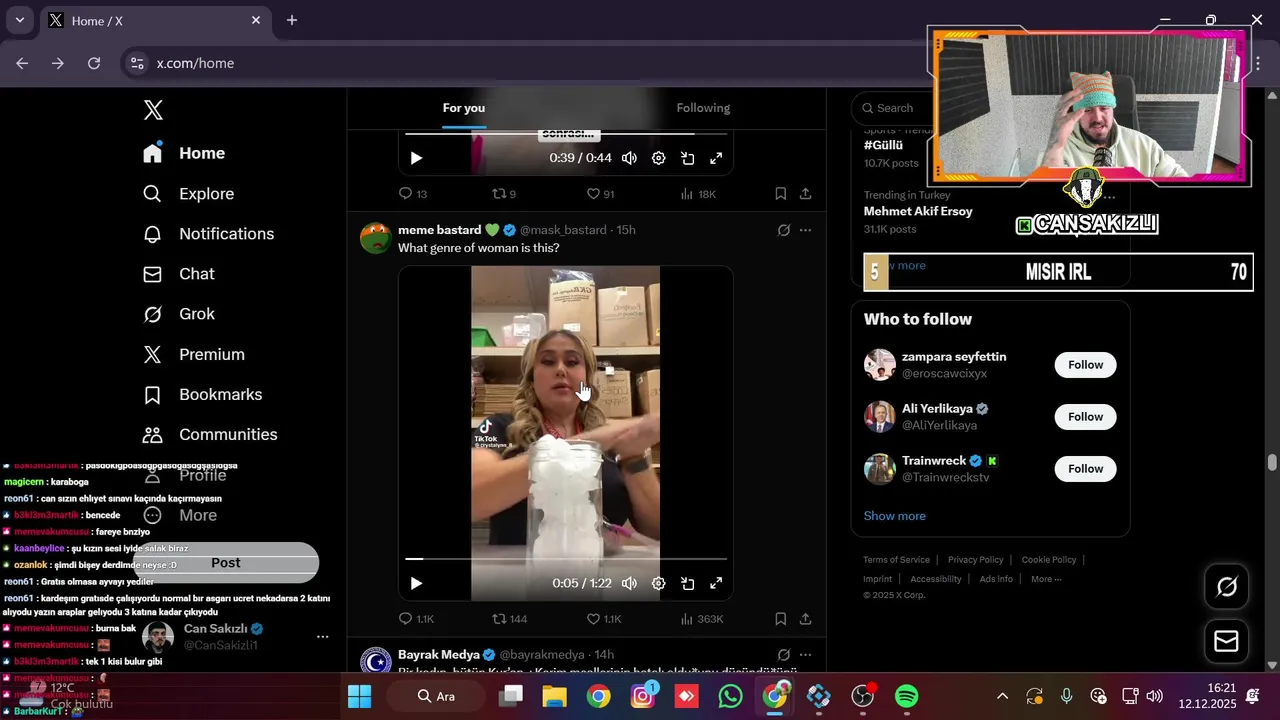Viewport: 1280px width, 720px height.
Task: Open the floating messages envelope button
Action: point(1226,642)
